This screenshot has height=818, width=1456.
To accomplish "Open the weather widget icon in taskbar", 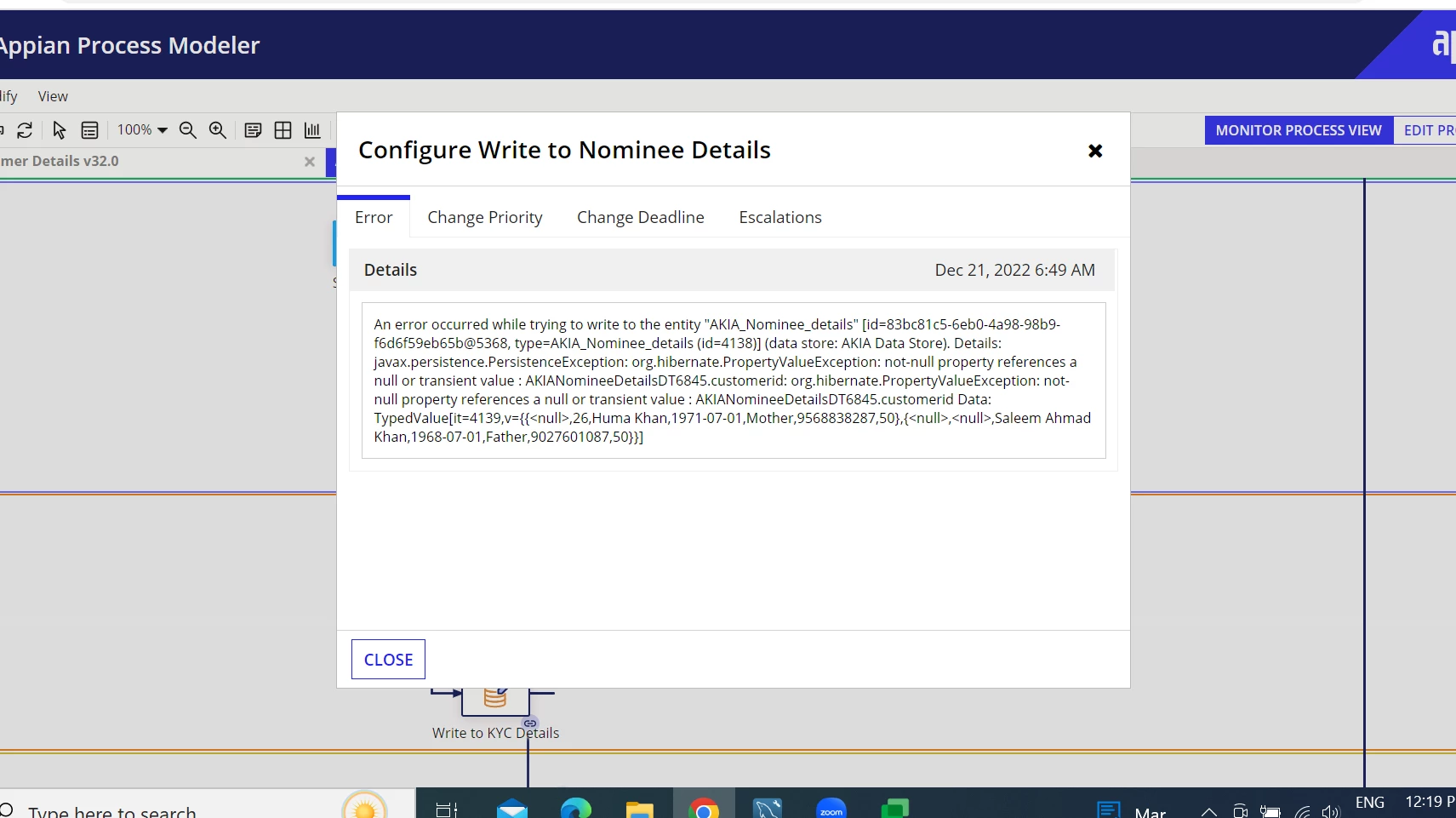I will pos(364,807).
